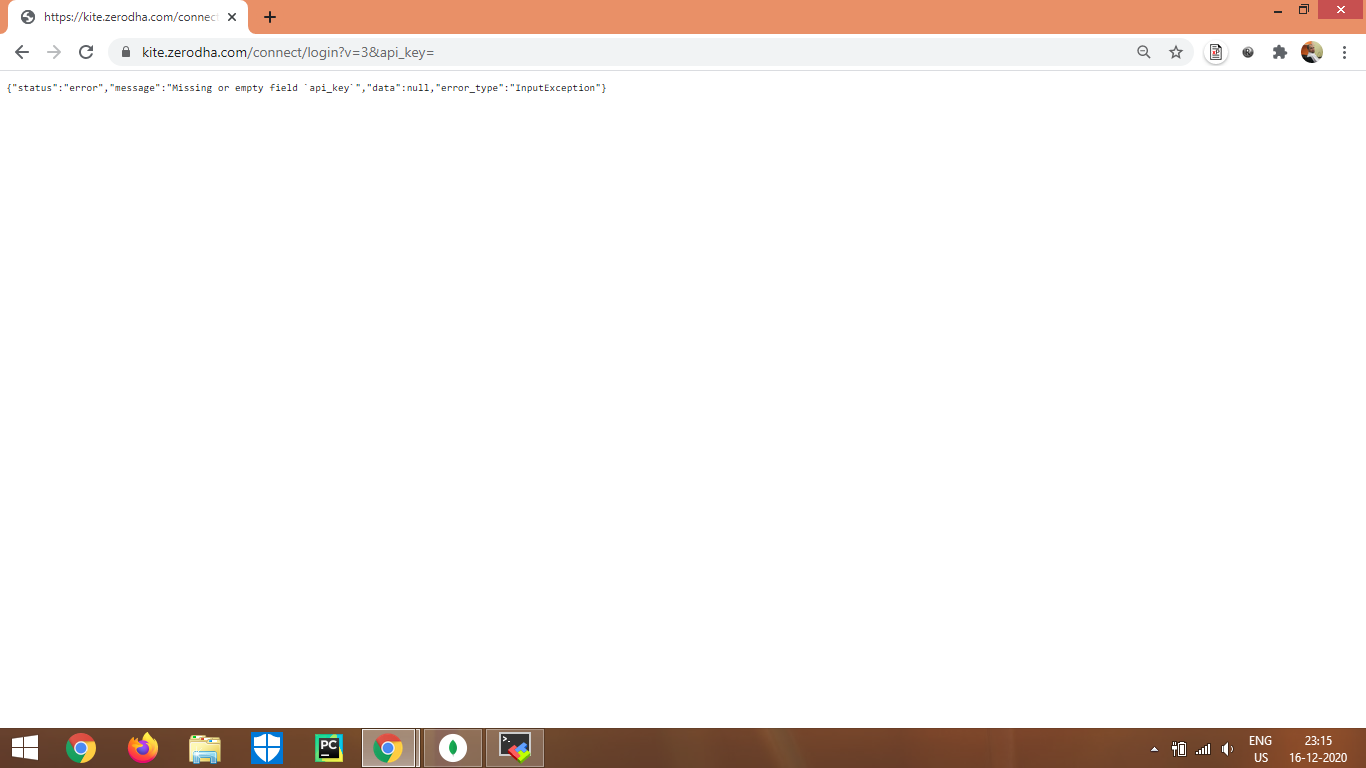Open PyCharm from the taskbar
Image resolution: width=1366 pixels, height=768 pixels.
[x=328, y=747]
